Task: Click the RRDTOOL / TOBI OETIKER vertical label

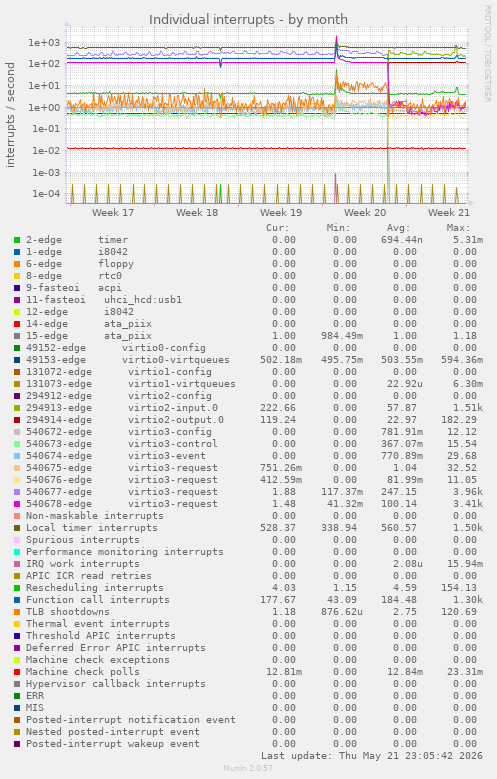Action: coord(488,54)
